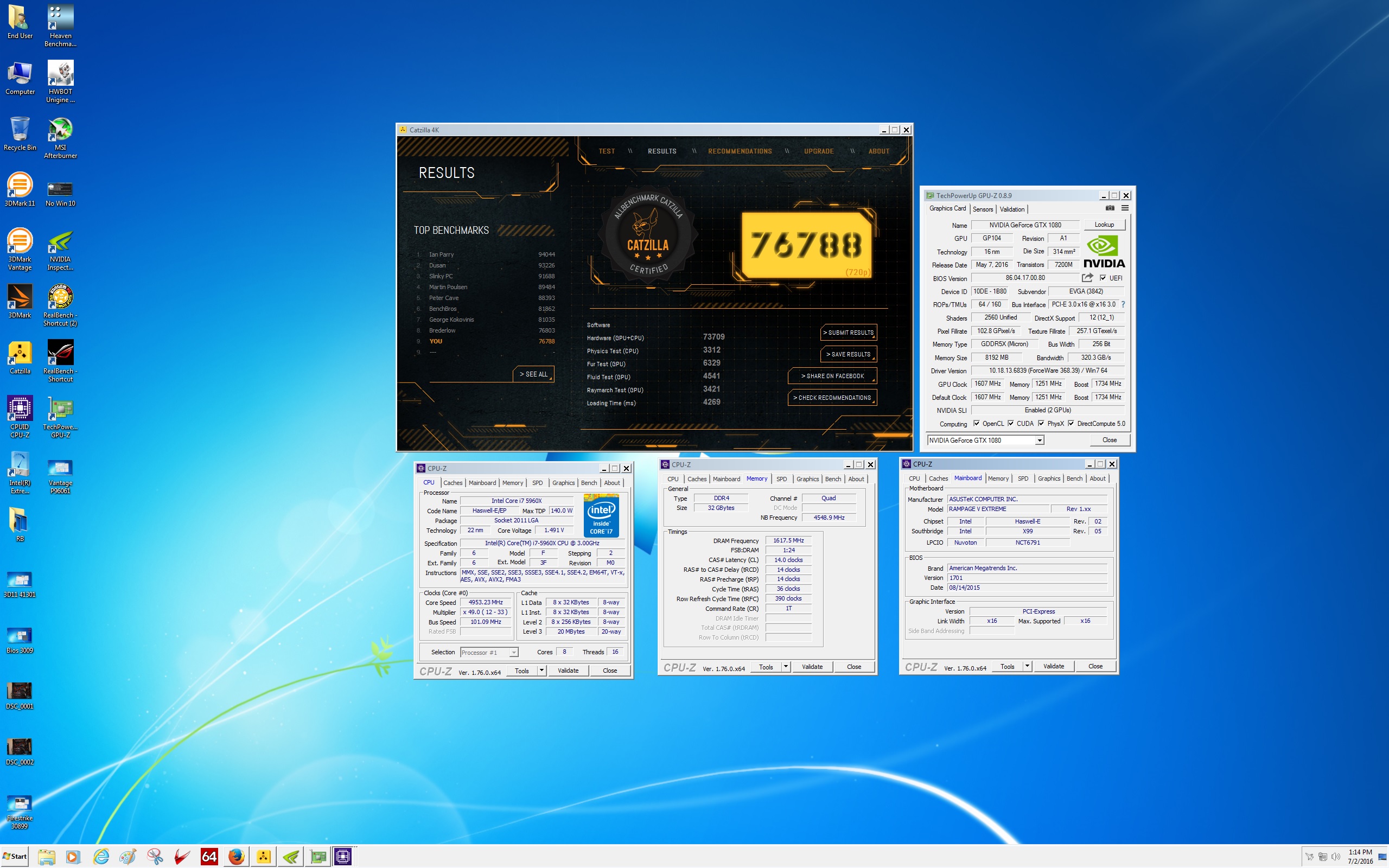
Task: Click the Lookup button in GPU-Z
Action: click(1104, 225)
